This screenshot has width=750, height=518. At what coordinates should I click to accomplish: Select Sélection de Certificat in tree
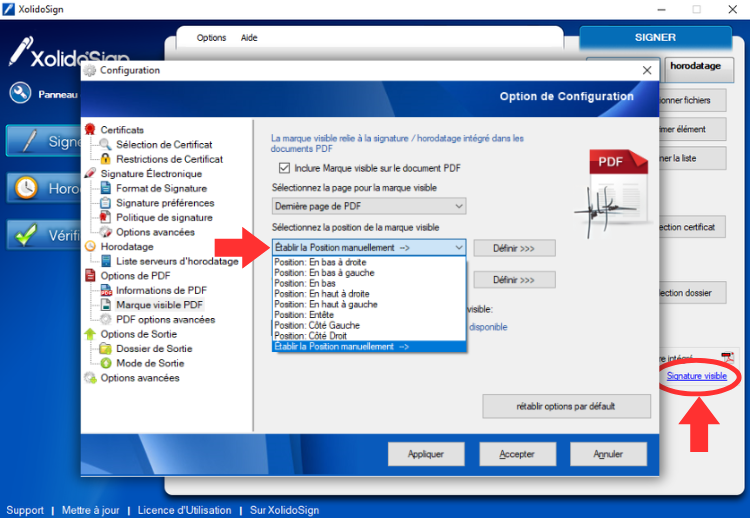164,144
